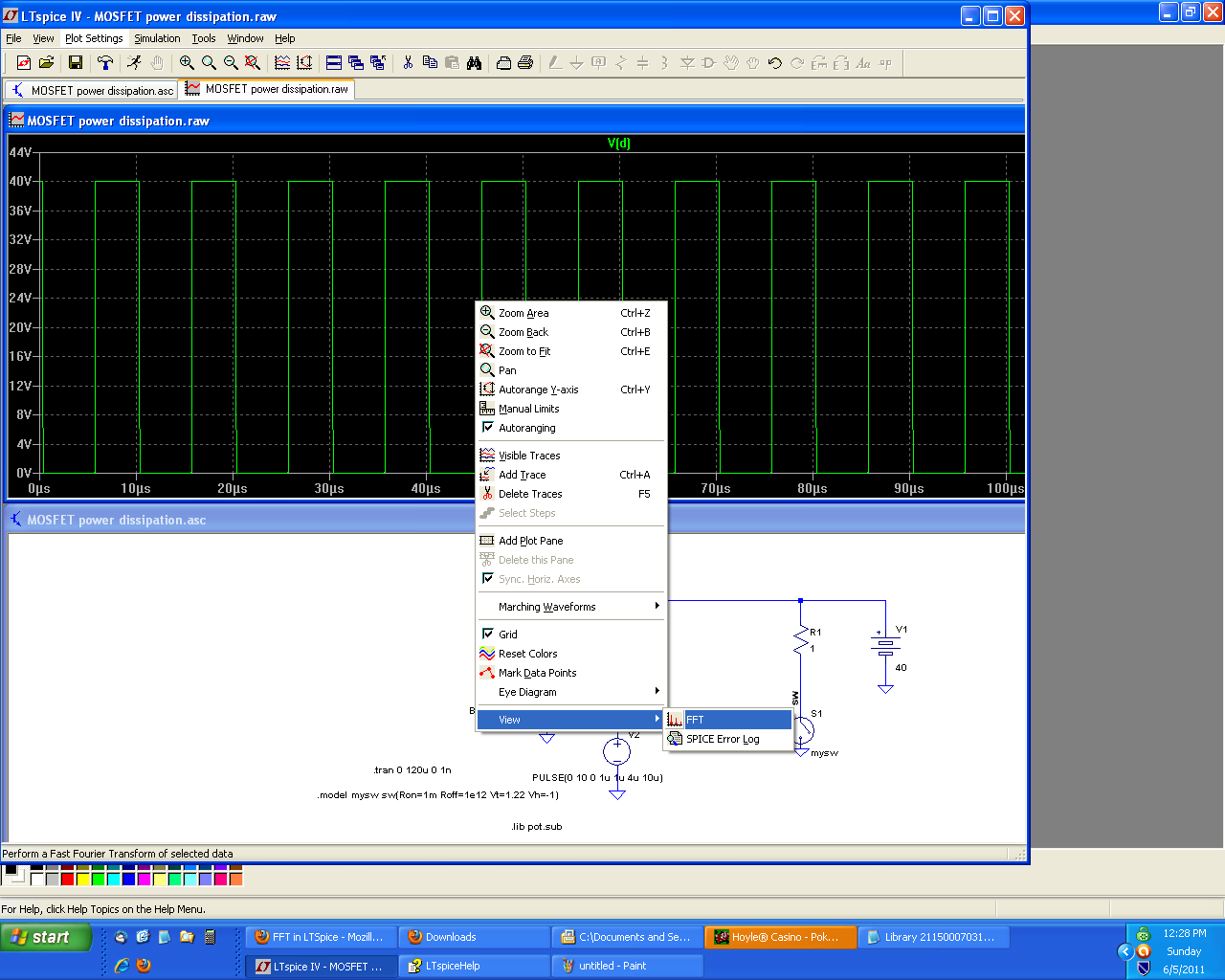Click the Windows start button
1225x980 pixels.
click(46, 937)
